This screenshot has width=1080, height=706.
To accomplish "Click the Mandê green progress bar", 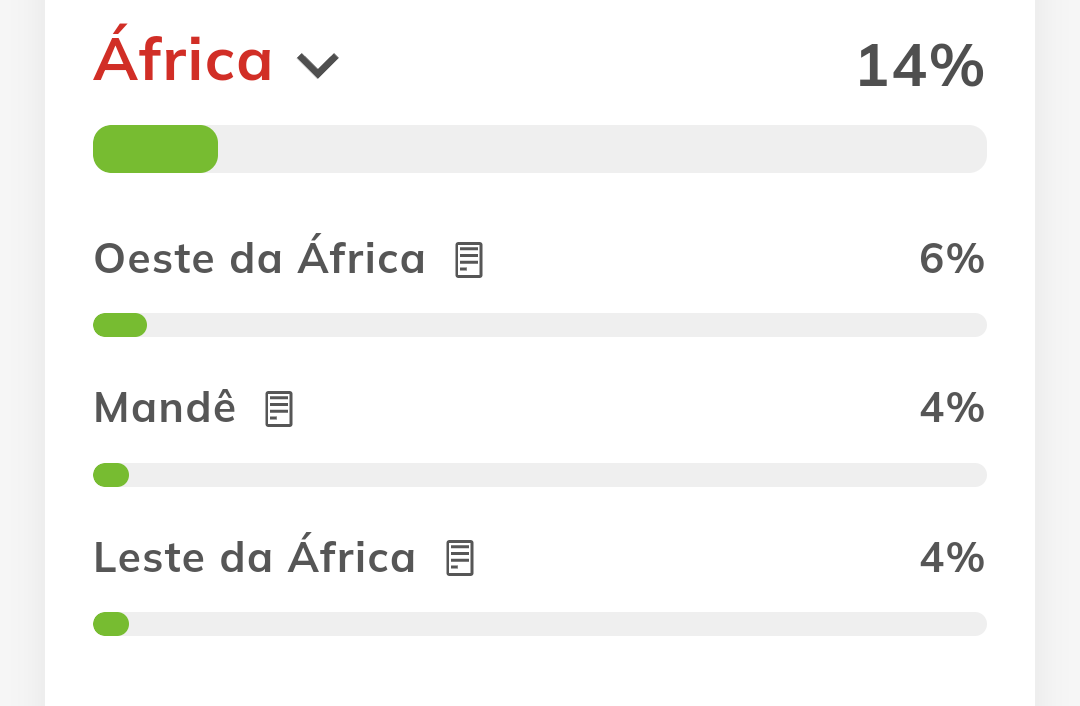I will tap(111, 475).
